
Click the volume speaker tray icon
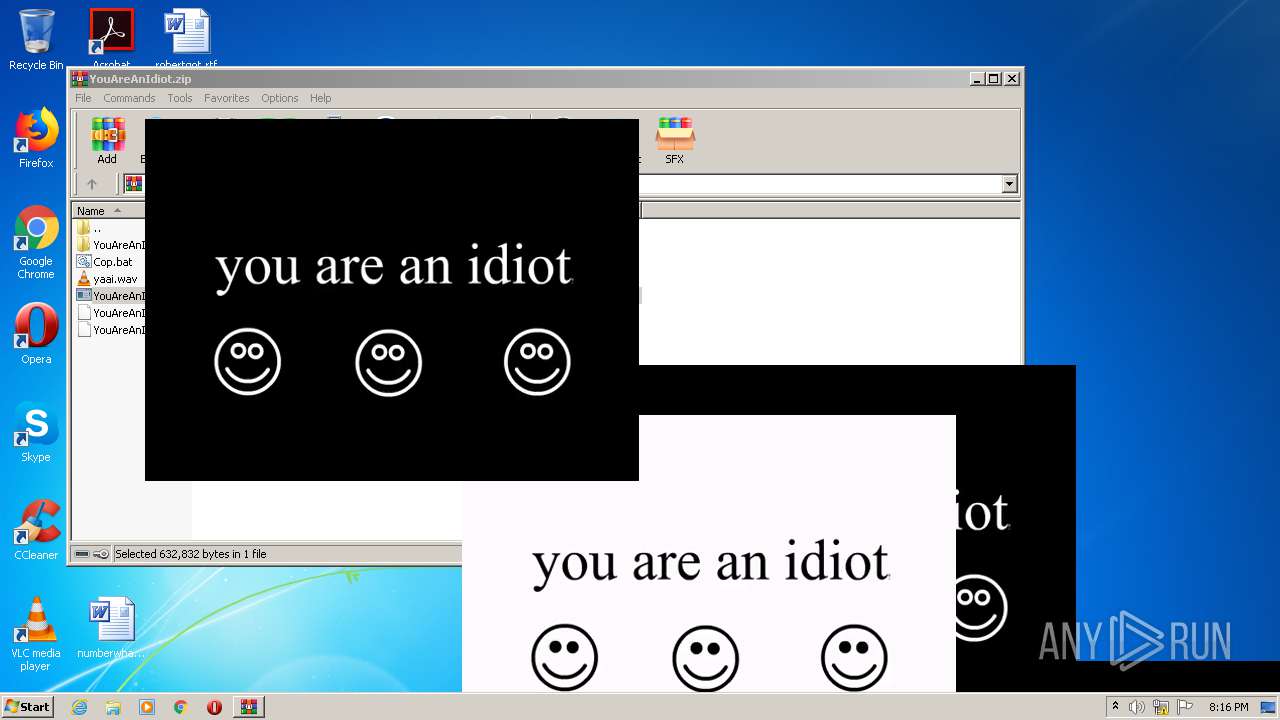point(1137,707)
